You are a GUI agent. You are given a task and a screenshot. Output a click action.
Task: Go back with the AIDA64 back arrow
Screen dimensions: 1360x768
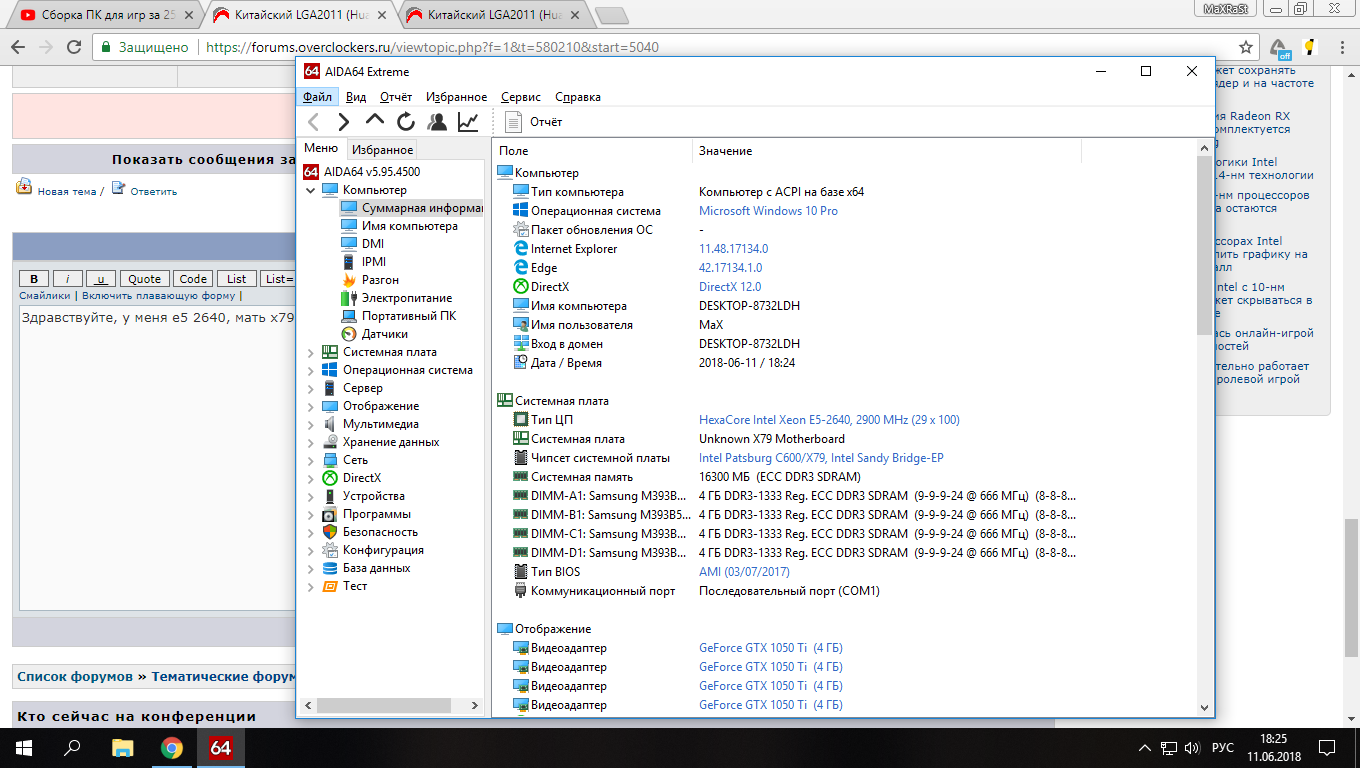click(314, 122)
